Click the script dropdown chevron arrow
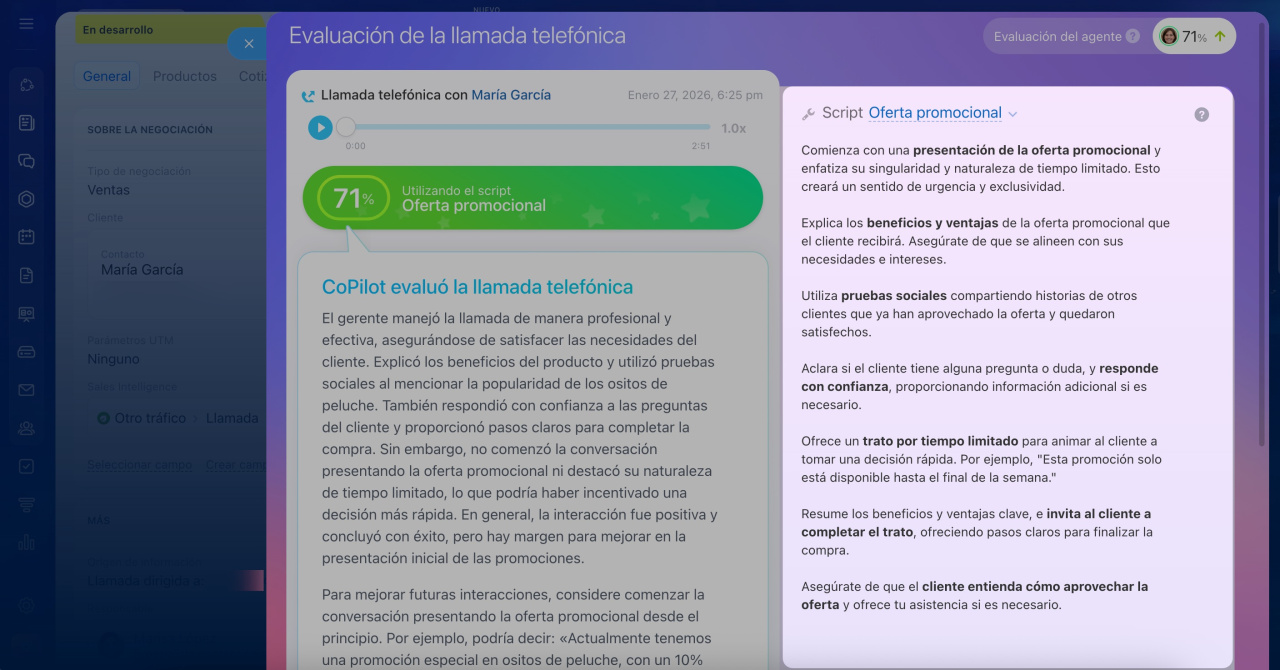Screen dimensions: 1280x670 pyautogui.click(x=1013, y=114)
